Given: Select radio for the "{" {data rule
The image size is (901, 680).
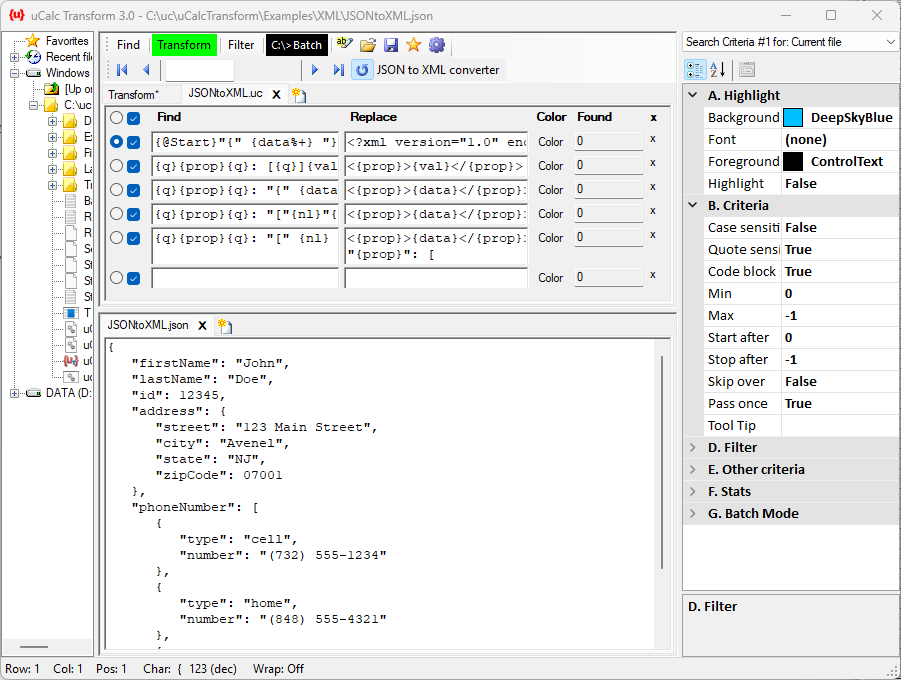Looking at the screenshot, I should pyautogui.click(x=117, y=190).
